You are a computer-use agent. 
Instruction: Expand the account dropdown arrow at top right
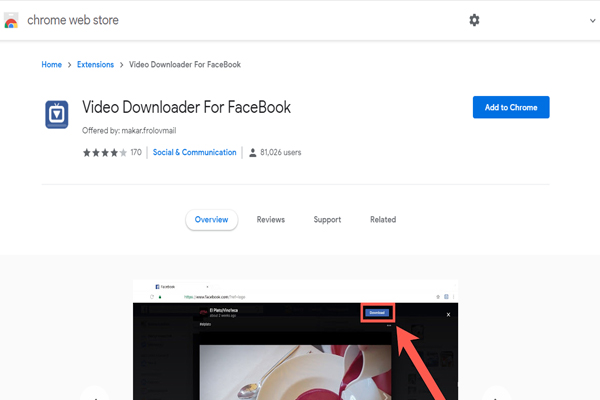592,21
